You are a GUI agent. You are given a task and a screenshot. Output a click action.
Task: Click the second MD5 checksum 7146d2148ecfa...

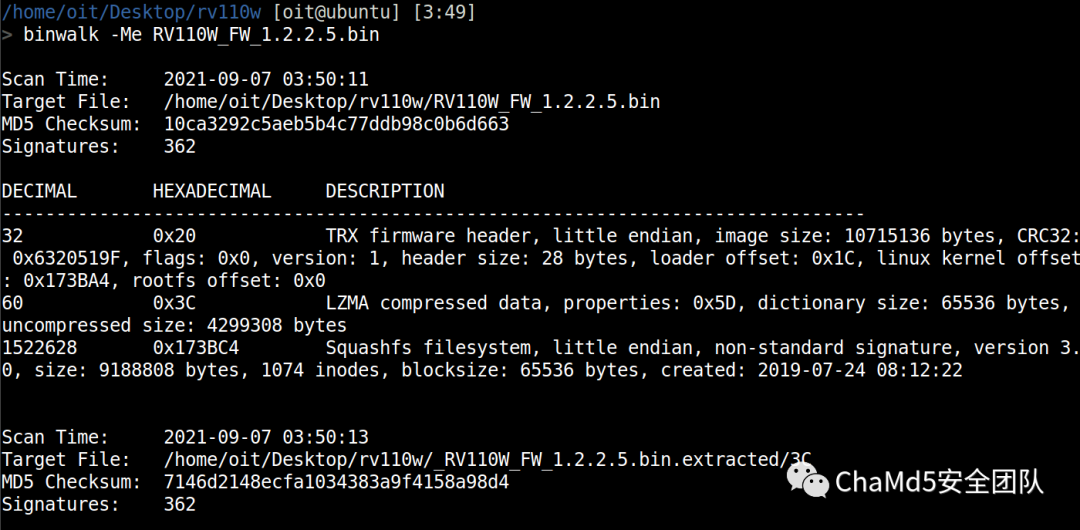pyautogui.click(x=336, y=482)
